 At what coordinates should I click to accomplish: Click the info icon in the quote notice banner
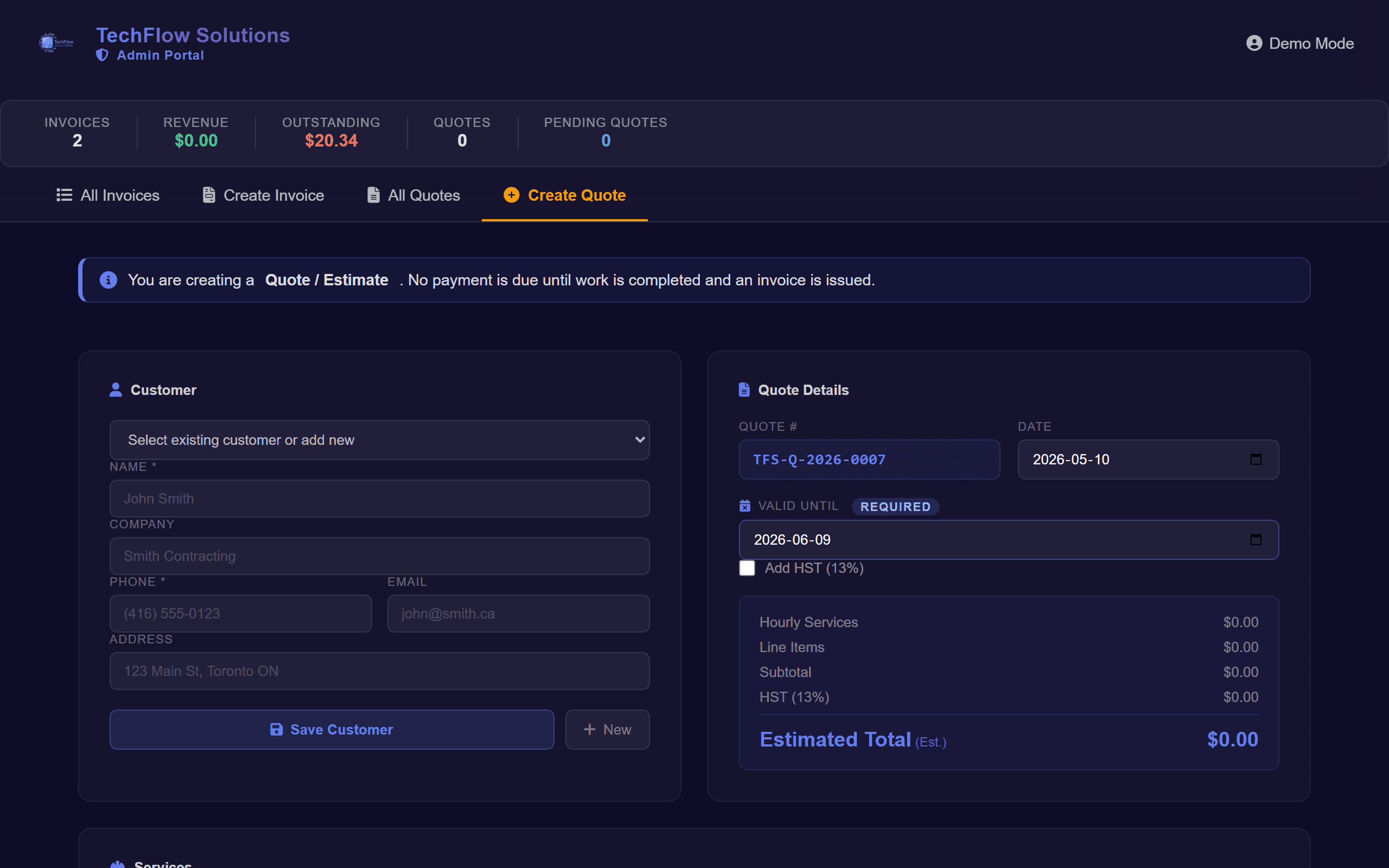(x=109, y=280)
